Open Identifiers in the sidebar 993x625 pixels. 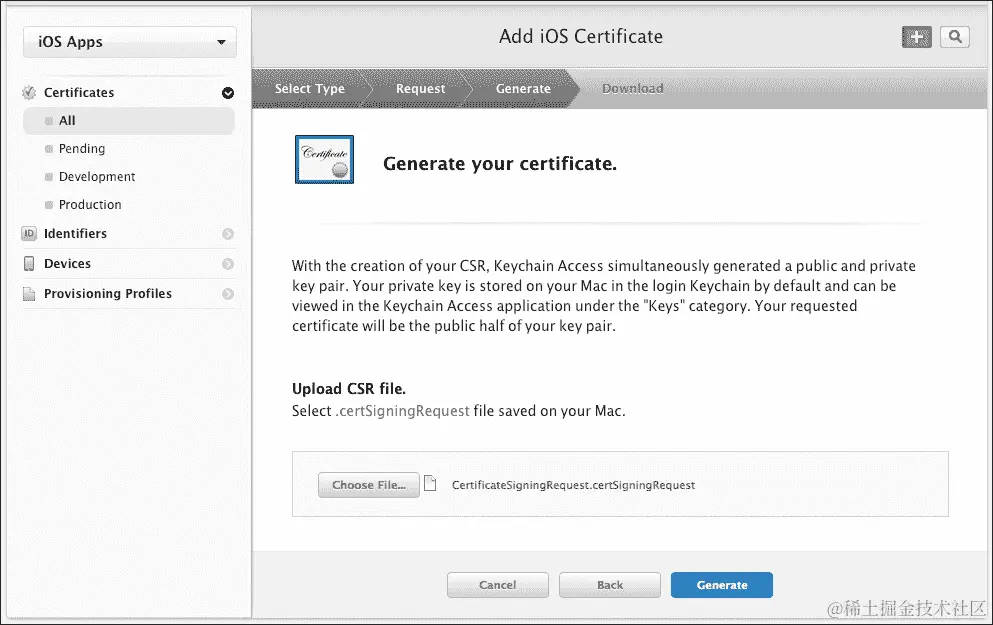pyautogui.click(x=75, y=234)
